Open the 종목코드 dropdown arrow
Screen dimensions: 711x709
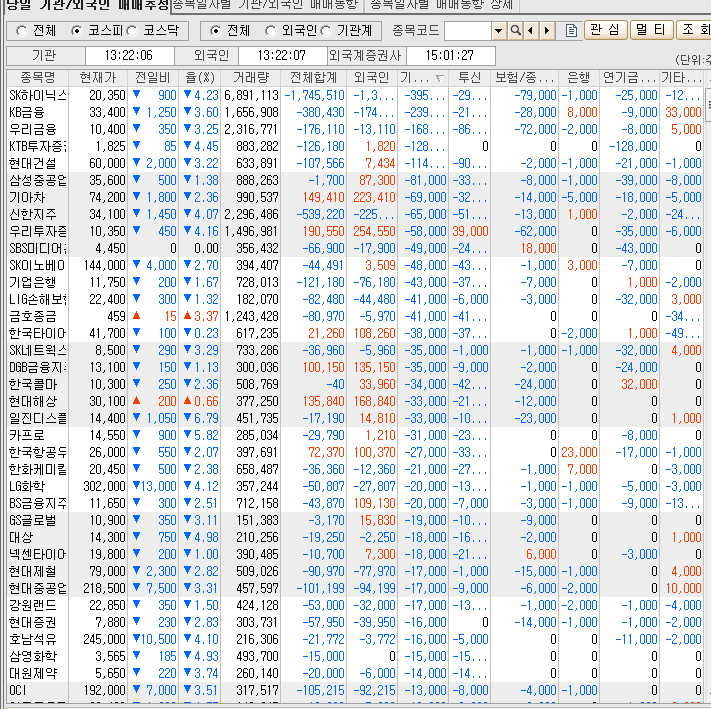click(498, 31)
